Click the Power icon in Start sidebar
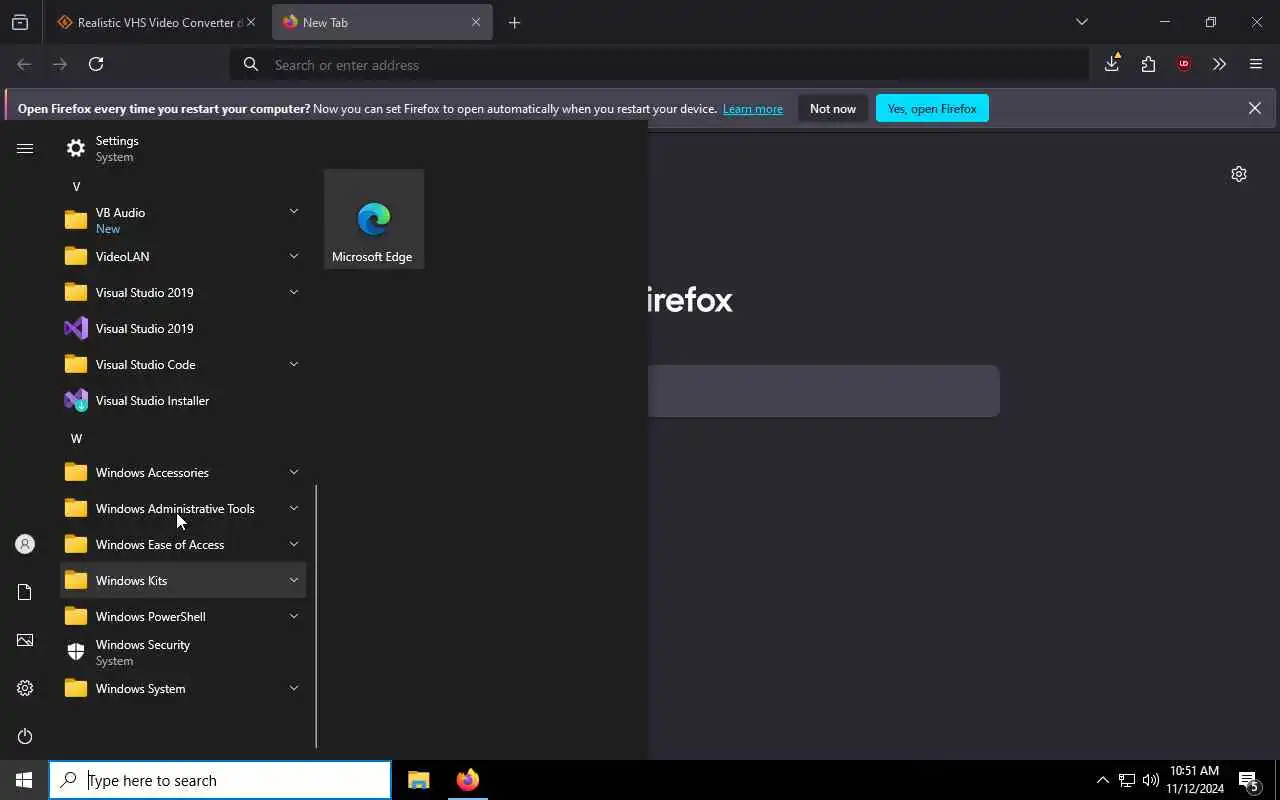Viewport: 1280px width, 800px height. 25,736
